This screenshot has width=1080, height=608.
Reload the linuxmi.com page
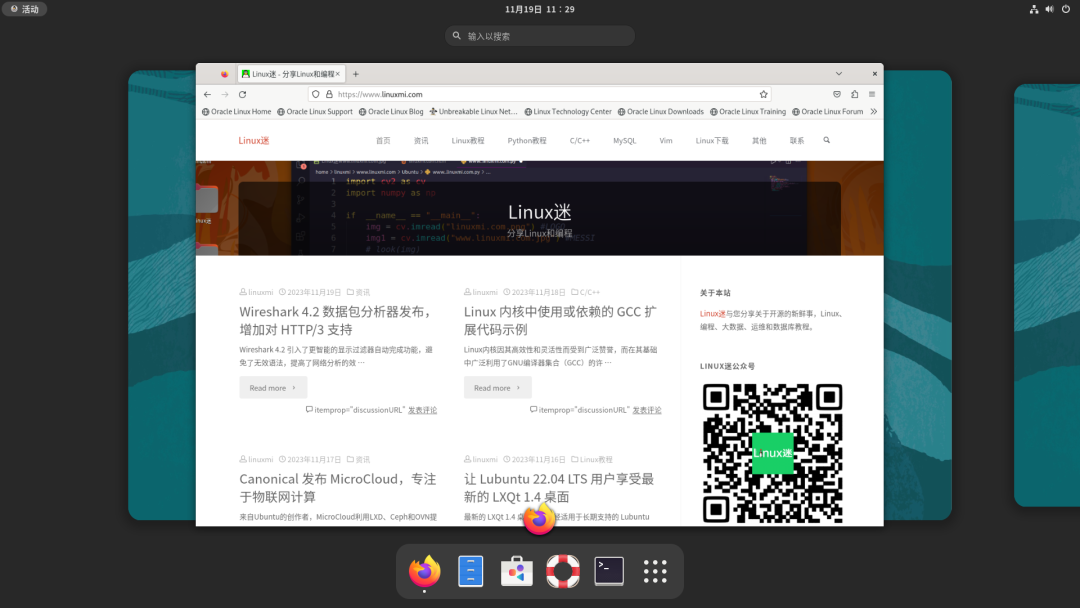tap(242, 94)
